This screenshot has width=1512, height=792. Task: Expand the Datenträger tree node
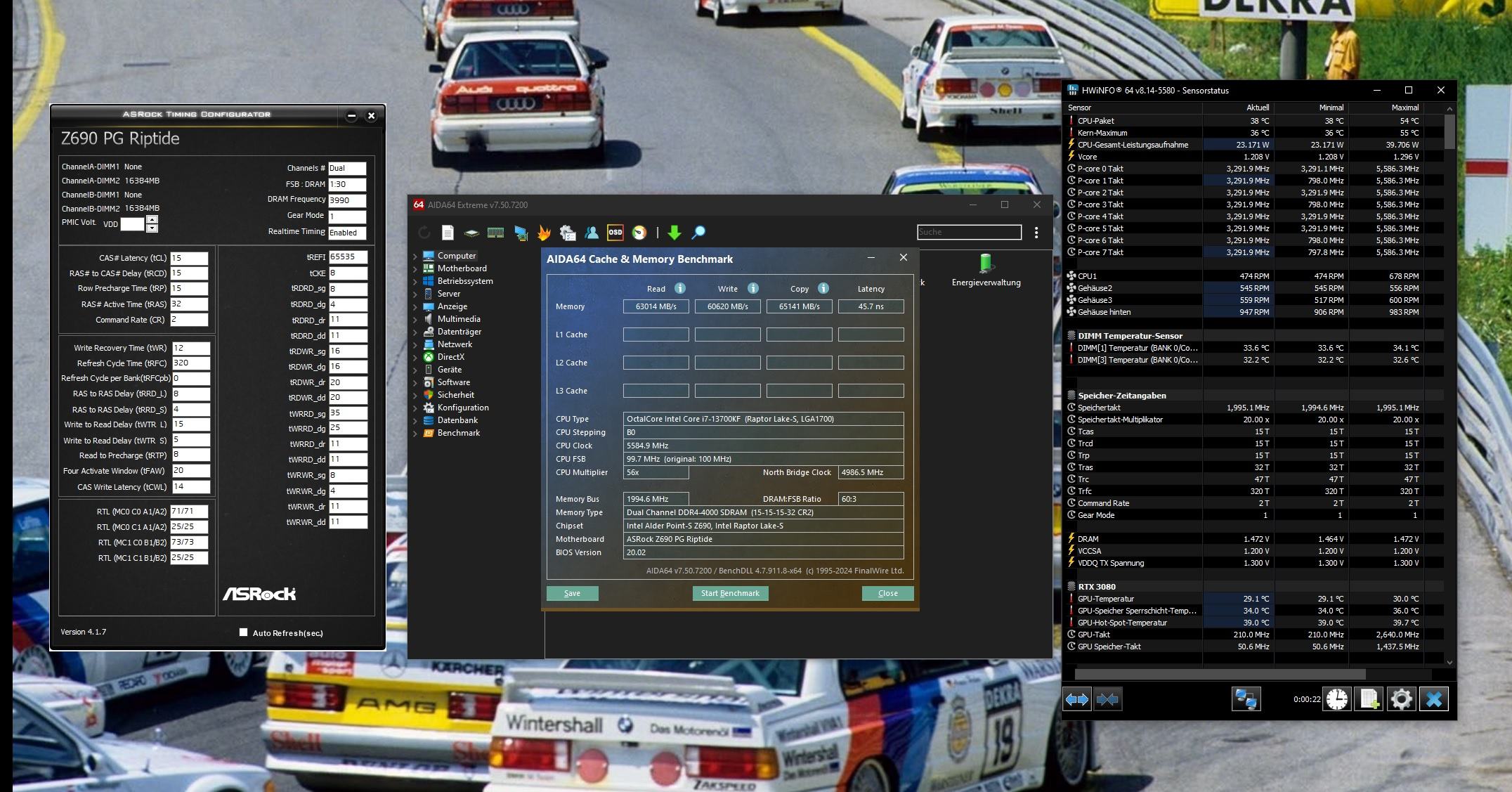(x=415, y=332)
